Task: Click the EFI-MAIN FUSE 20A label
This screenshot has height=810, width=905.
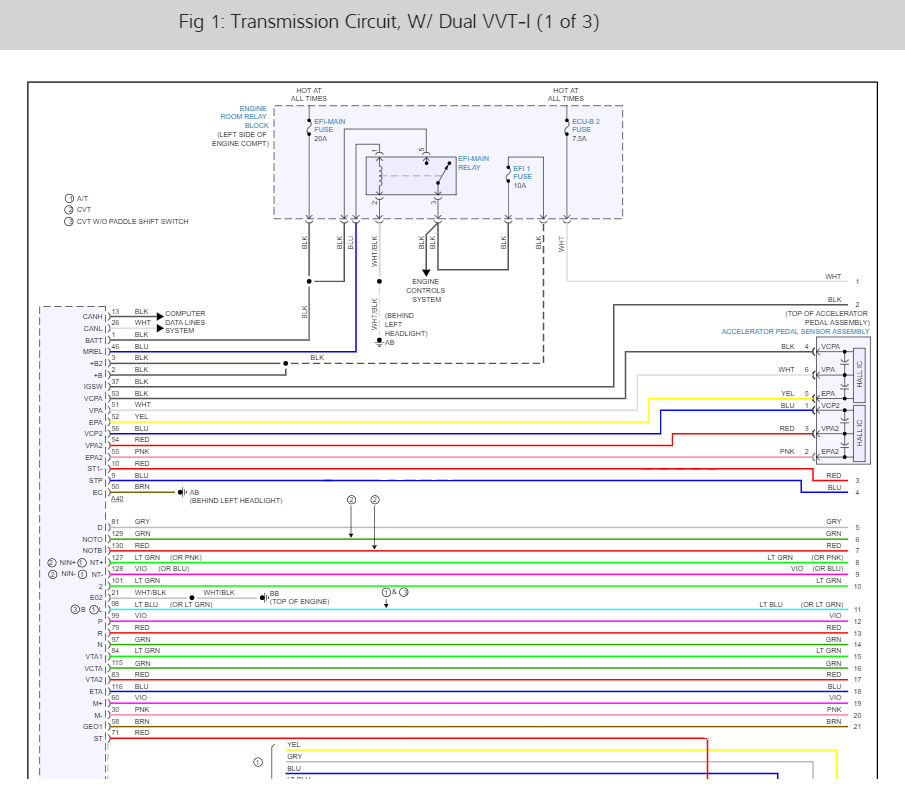Action: pyautogui.click(x=330, y=130)
